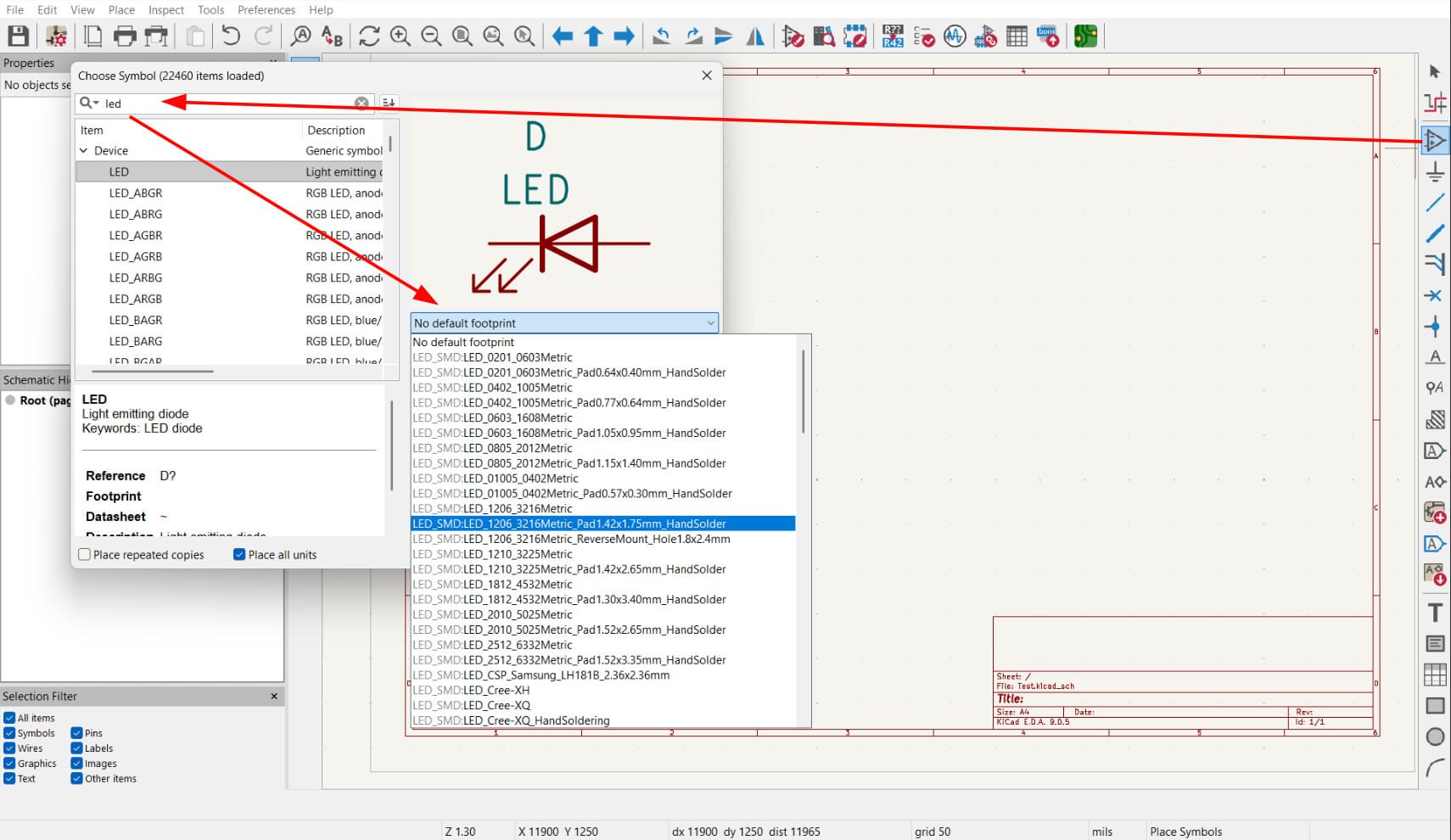Click the sort button beside the search box

(x=388, y=102)
